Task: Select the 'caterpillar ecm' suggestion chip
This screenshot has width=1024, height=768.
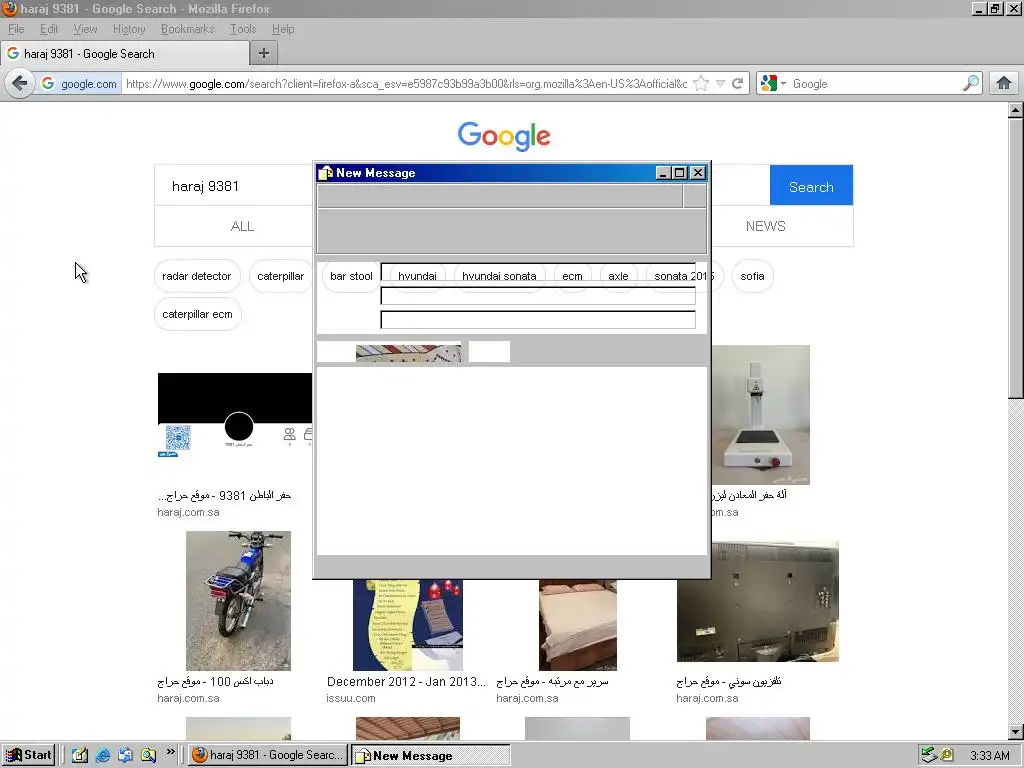Action: coord(197,314)
